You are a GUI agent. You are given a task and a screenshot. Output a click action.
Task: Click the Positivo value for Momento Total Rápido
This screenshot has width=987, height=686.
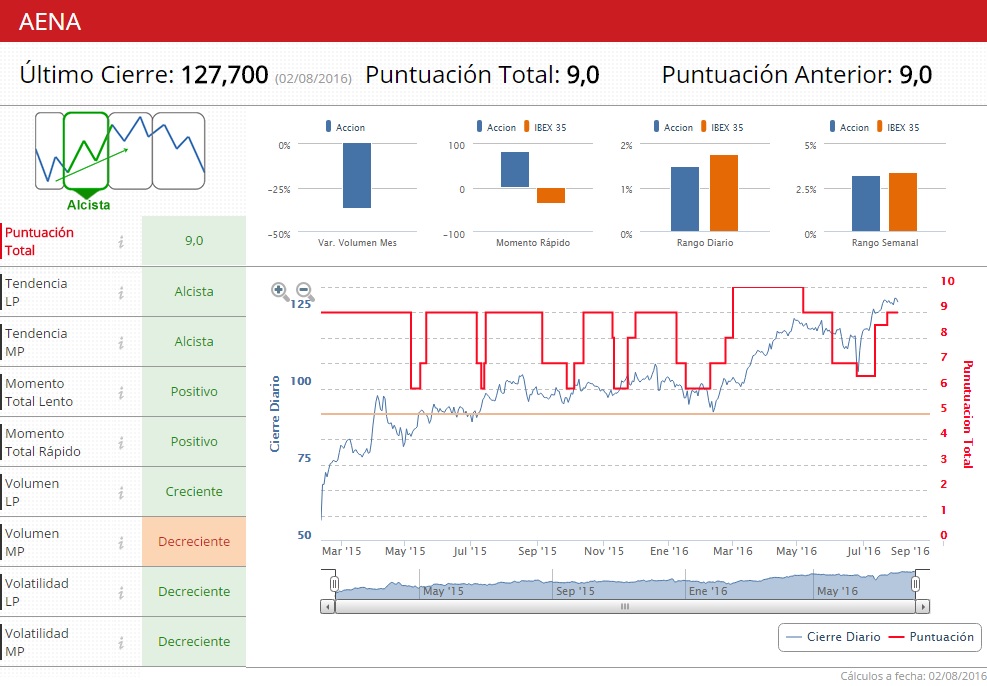(194, 441)
